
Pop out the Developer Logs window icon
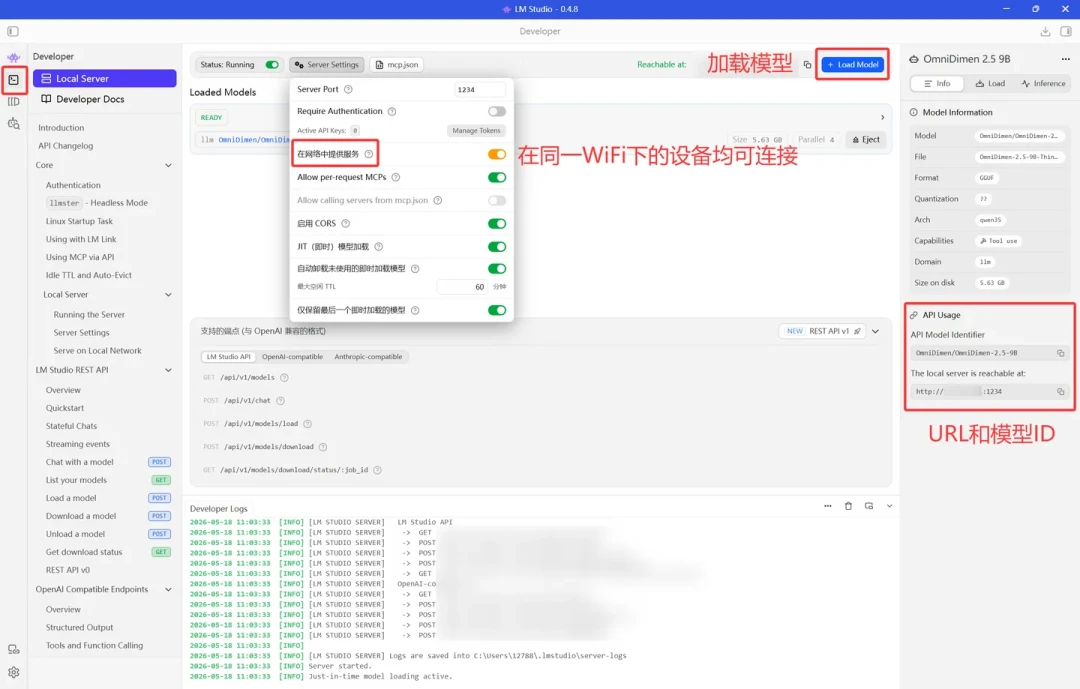[869, 506]
